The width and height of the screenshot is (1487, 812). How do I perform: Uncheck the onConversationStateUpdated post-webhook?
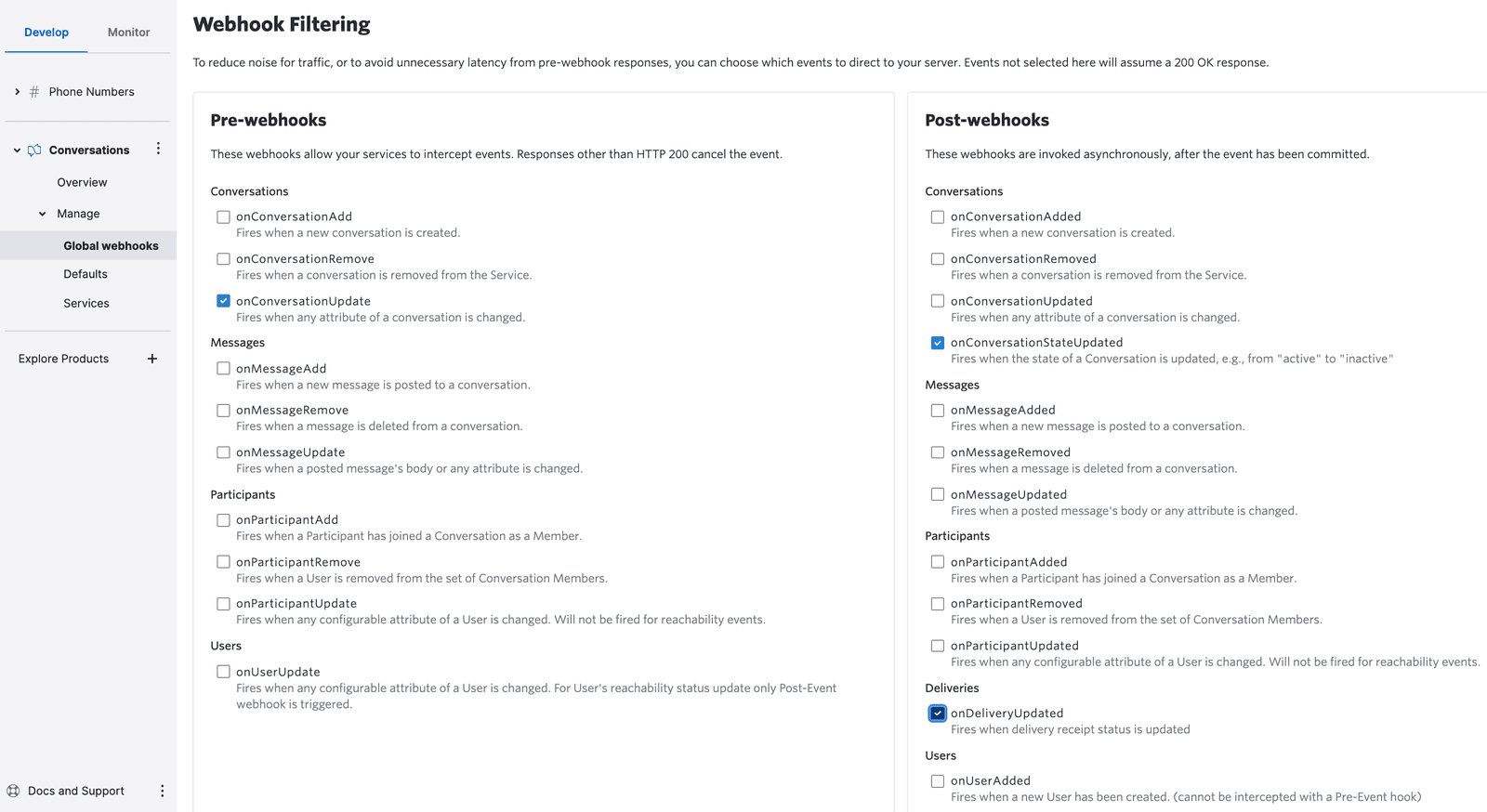937,342
